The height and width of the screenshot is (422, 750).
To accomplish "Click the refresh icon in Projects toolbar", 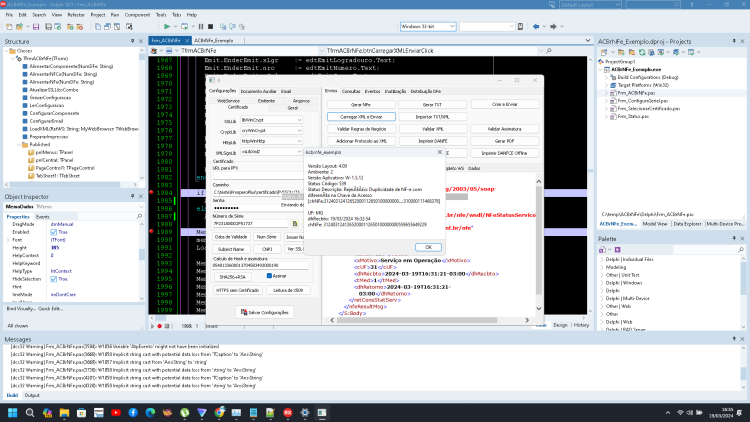I will pos(642,52).
